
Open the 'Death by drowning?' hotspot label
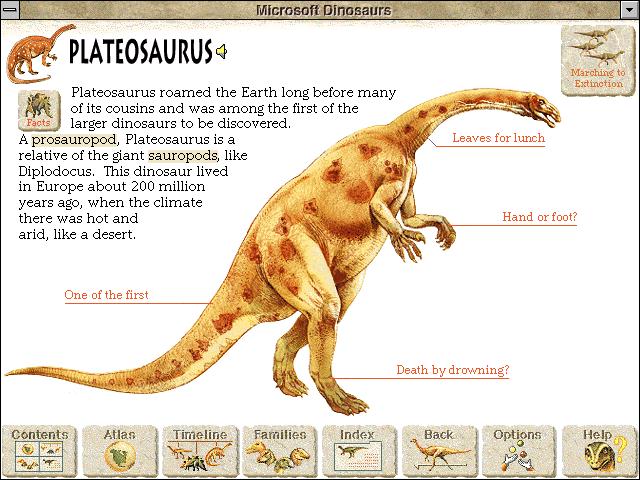(453, 370)
